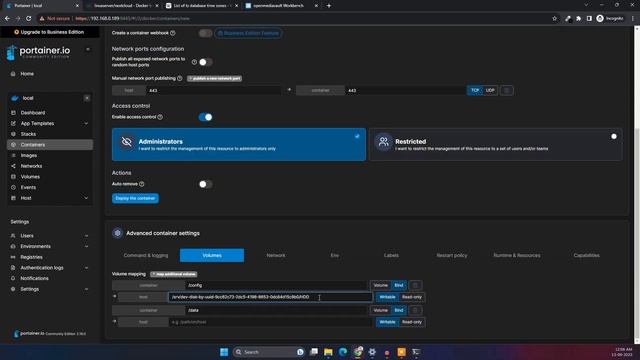Remove the /data volume mapping
The image size is (640, 360).
(x=415, y=310)
